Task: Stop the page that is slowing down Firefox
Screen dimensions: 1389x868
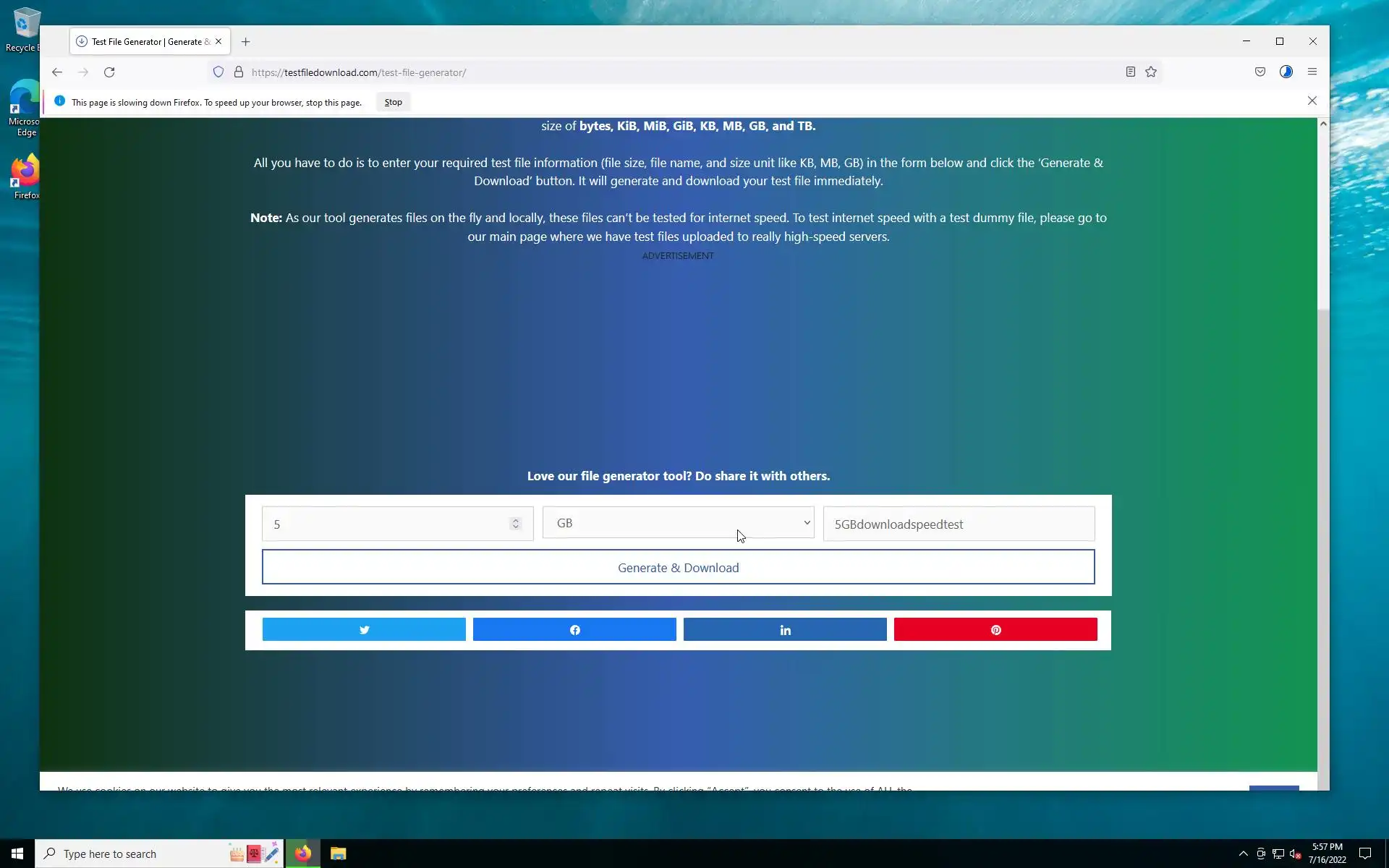Action: [393, 102]
